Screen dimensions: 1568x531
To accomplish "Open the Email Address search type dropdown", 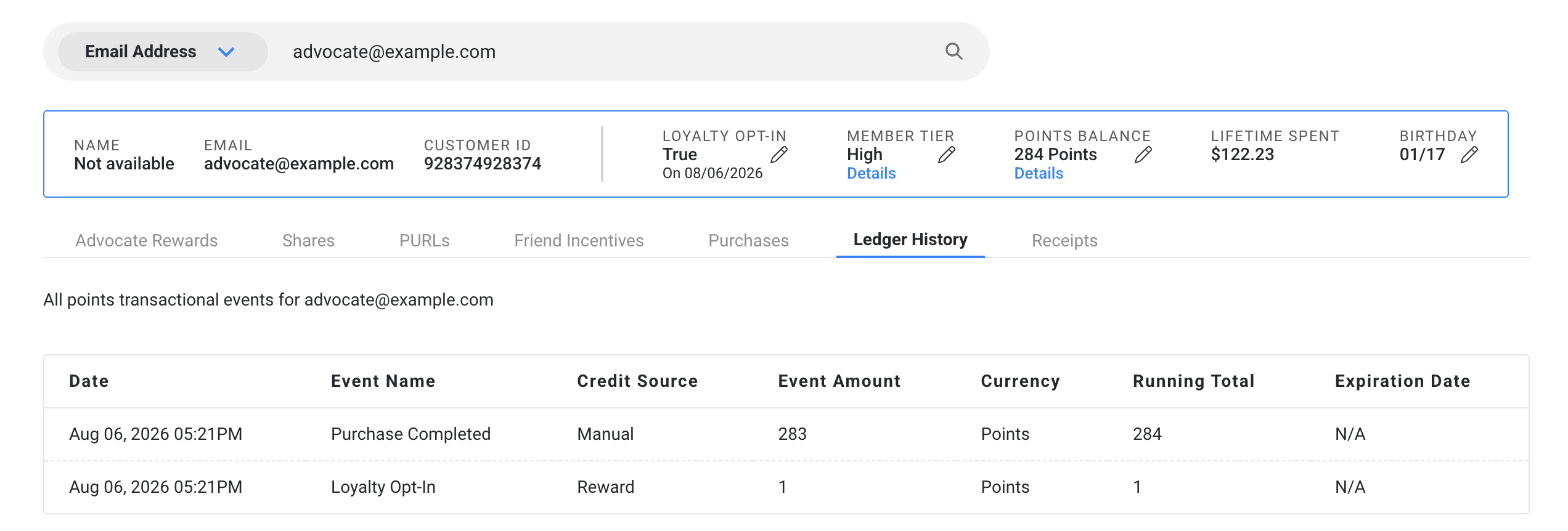I will pyautogui.click(x=163, y=52).
